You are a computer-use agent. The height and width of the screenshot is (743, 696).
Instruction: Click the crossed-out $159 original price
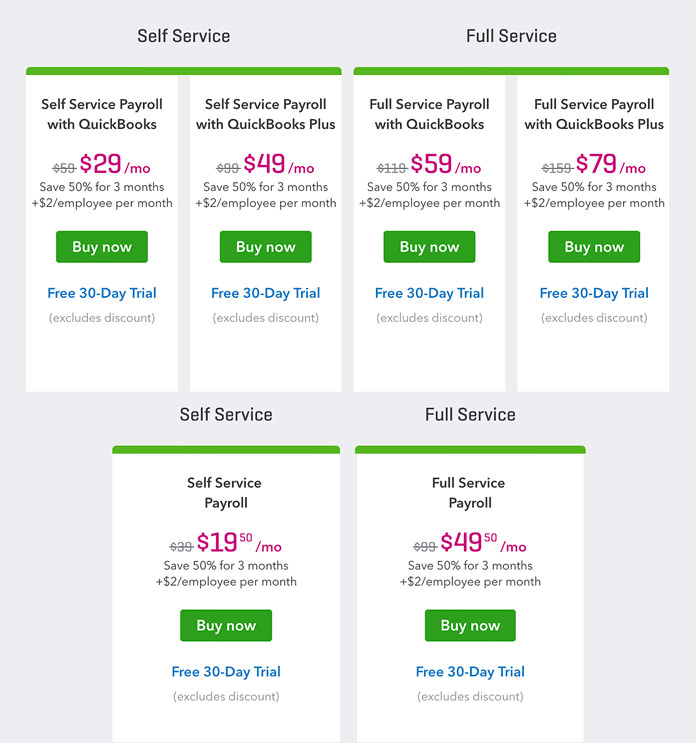tap(557, 168)
